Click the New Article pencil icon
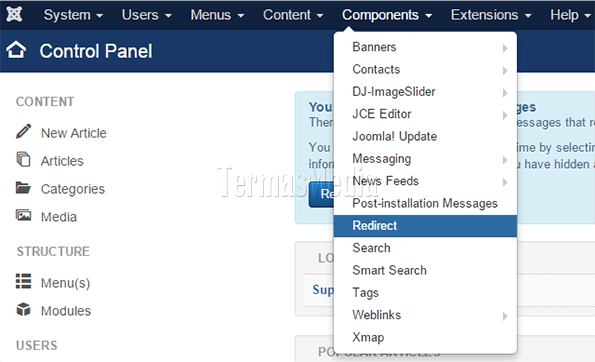The width and height of the screenshot is (595, 362). tap(24, 132)
